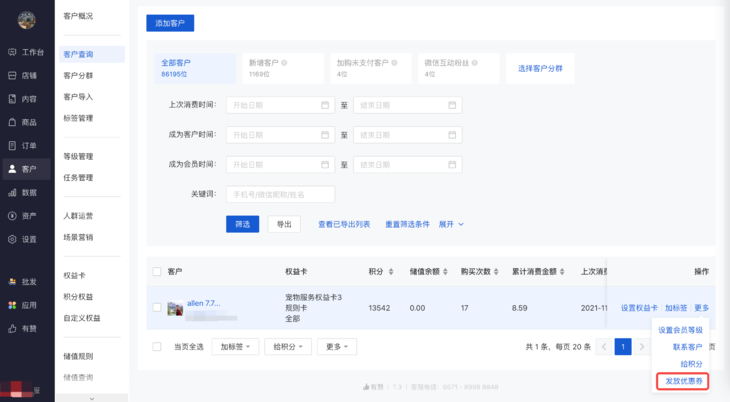
Task: Switch to the 新增客户 tab
Action: coord(280,67)
